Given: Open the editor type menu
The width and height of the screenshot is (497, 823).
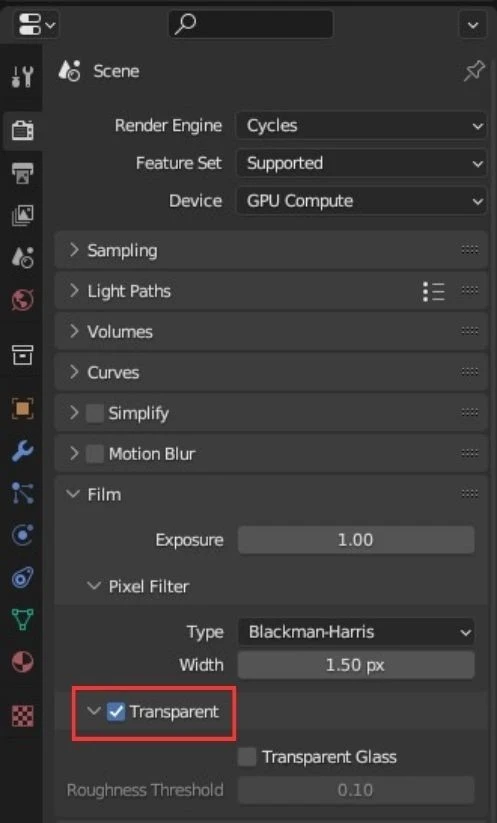Looking at the screenshot, I should point(36,24).
